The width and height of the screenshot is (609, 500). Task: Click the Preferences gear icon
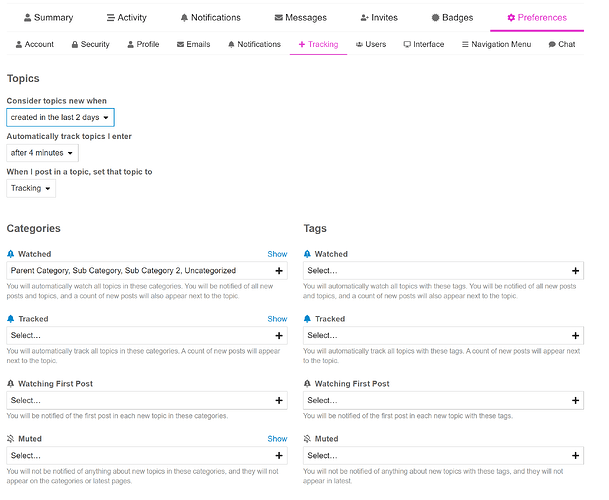pyautogui.click(x=511, y=17)
